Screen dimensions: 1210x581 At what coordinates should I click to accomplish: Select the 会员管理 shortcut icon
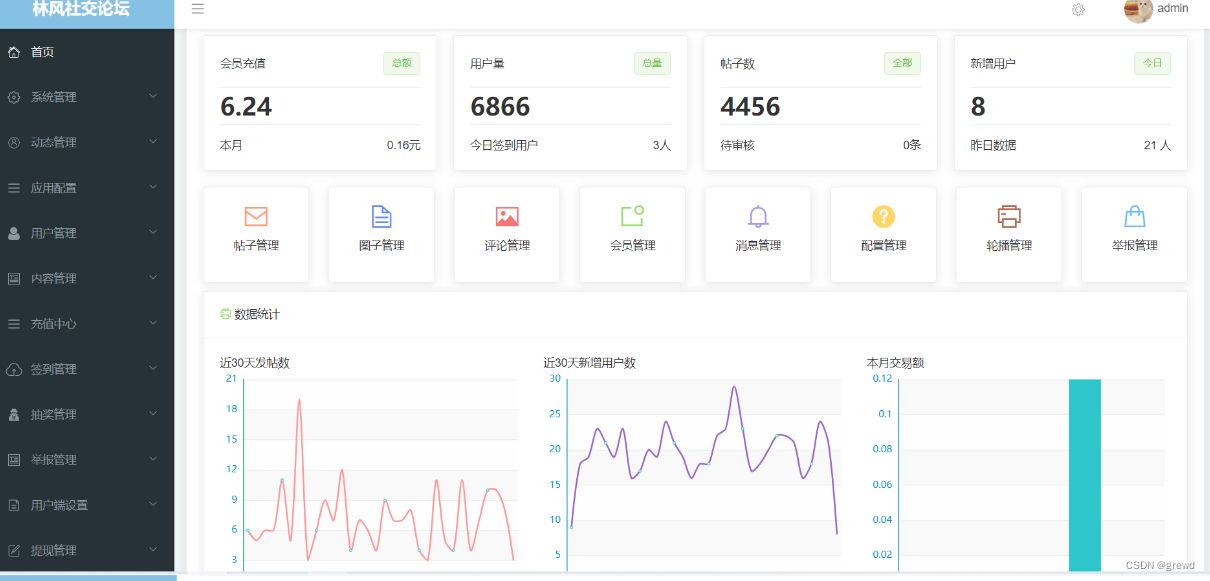tap(632, 215)
